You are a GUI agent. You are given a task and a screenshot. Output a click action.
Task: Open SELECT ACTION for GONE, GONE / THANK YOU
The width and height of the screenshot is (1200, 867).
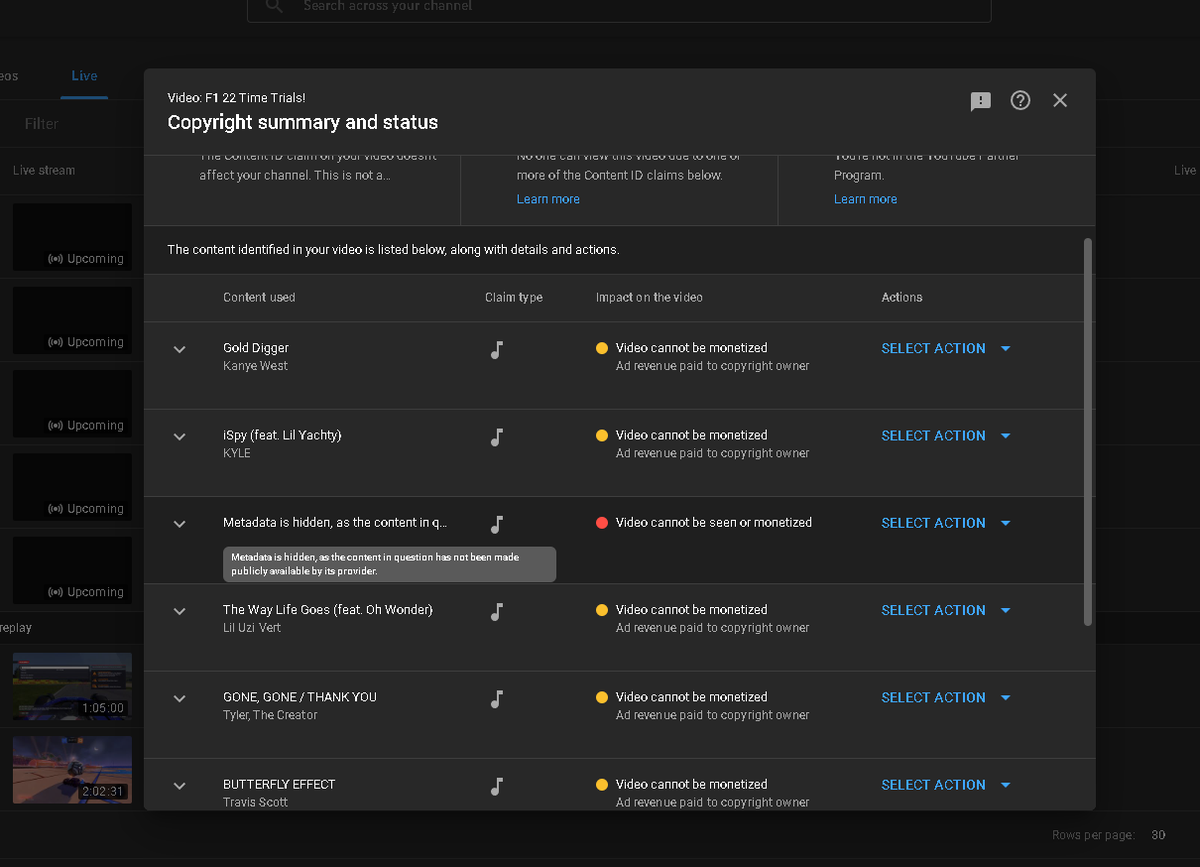coord(946,697)
